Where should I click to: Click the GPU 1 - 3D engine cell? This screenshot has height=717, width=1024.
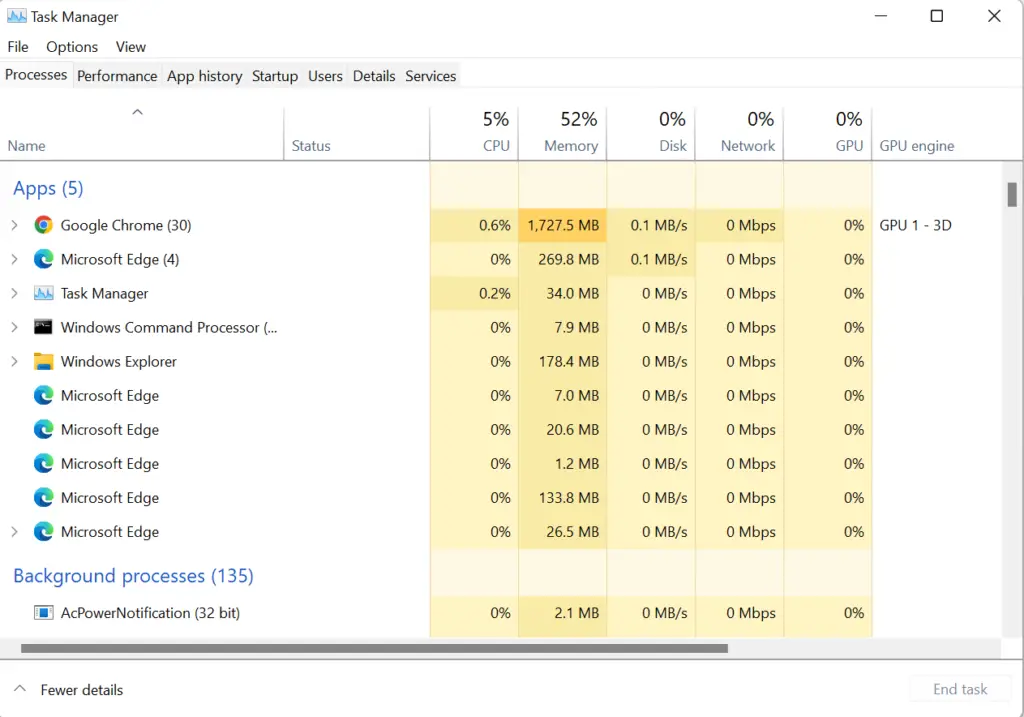tap(916, 225)
